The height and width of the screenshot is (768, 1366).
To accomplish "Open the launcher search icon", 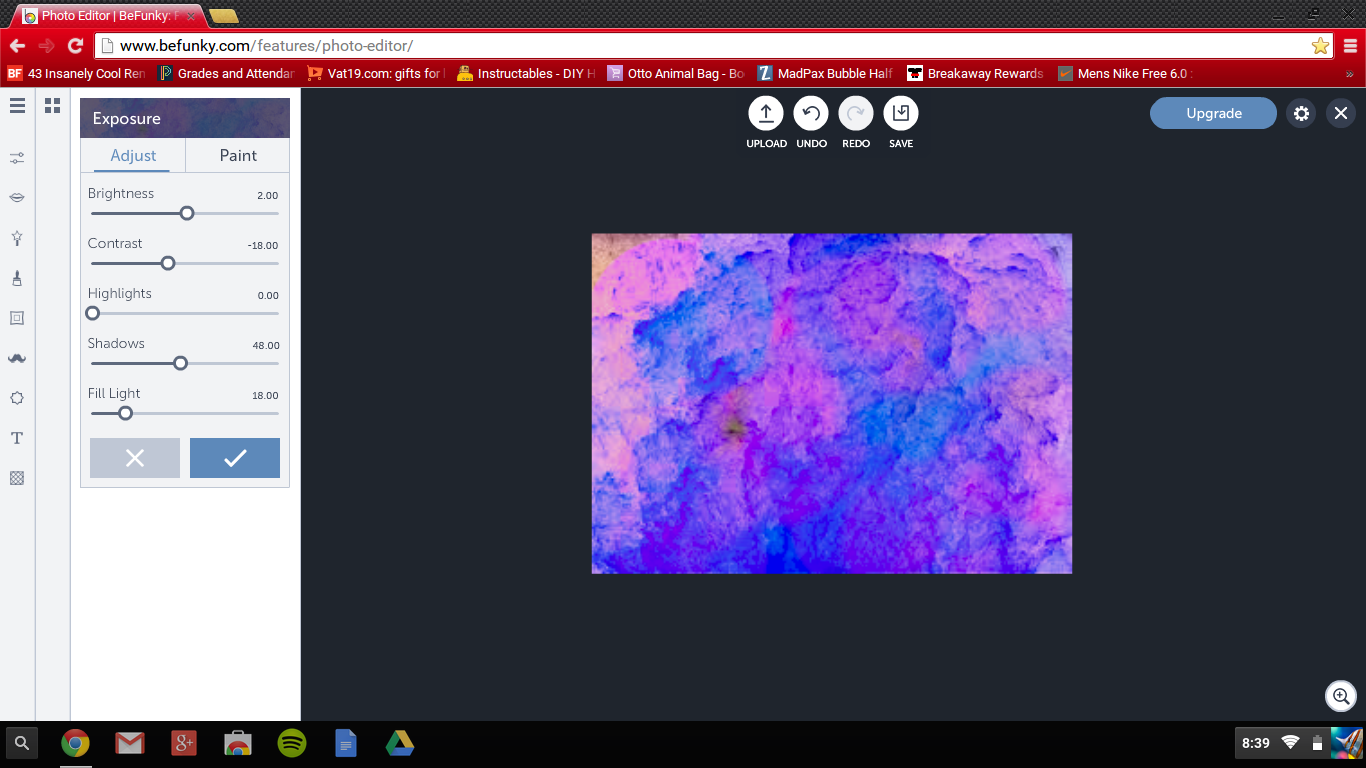I will (22, 743).
